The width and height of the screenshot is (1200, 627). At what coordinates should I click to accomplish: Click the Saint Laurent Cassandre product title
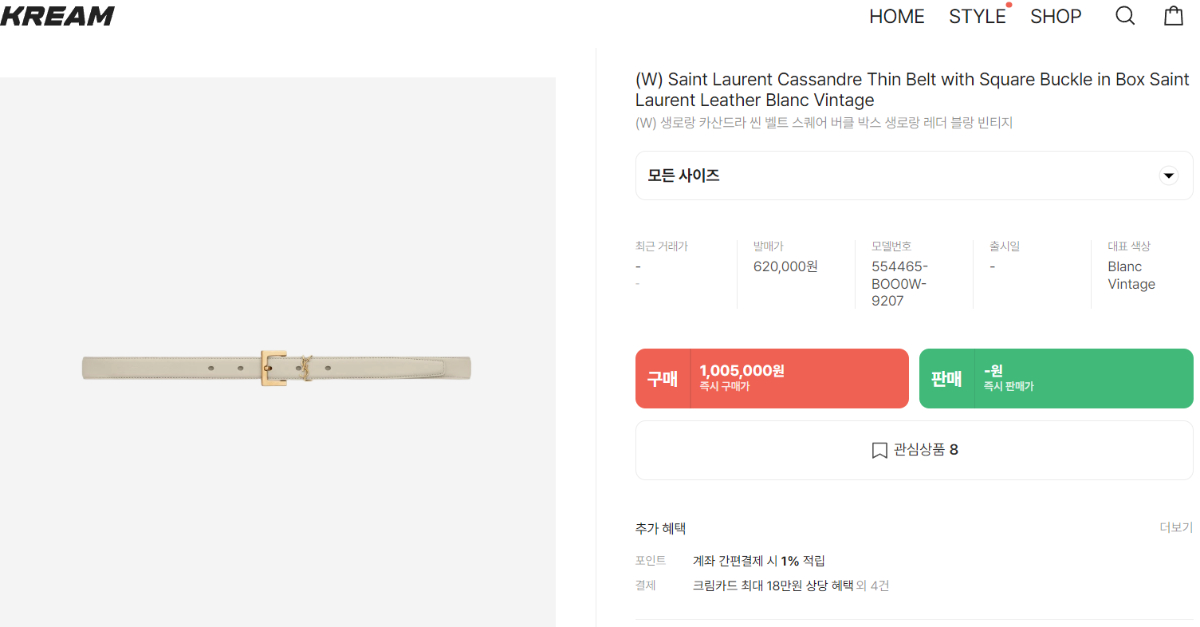pyautogui.click(x=912, y=90)
